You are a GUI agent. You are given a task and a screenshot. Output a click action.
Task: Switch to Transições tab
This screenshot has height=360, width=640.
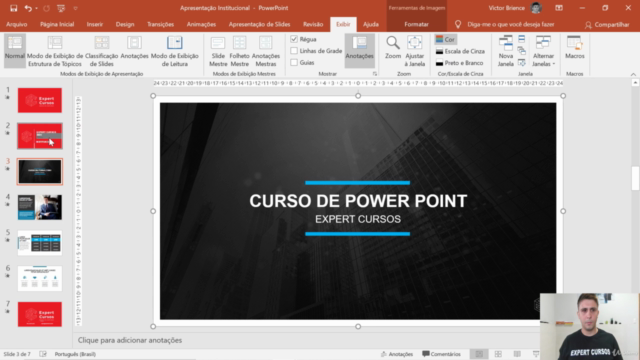click(160, 24)
